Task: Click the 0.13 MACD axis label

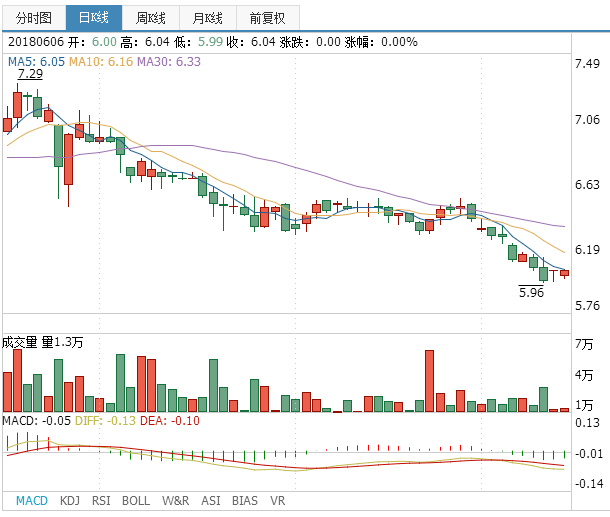Action: tap(587, 423)
